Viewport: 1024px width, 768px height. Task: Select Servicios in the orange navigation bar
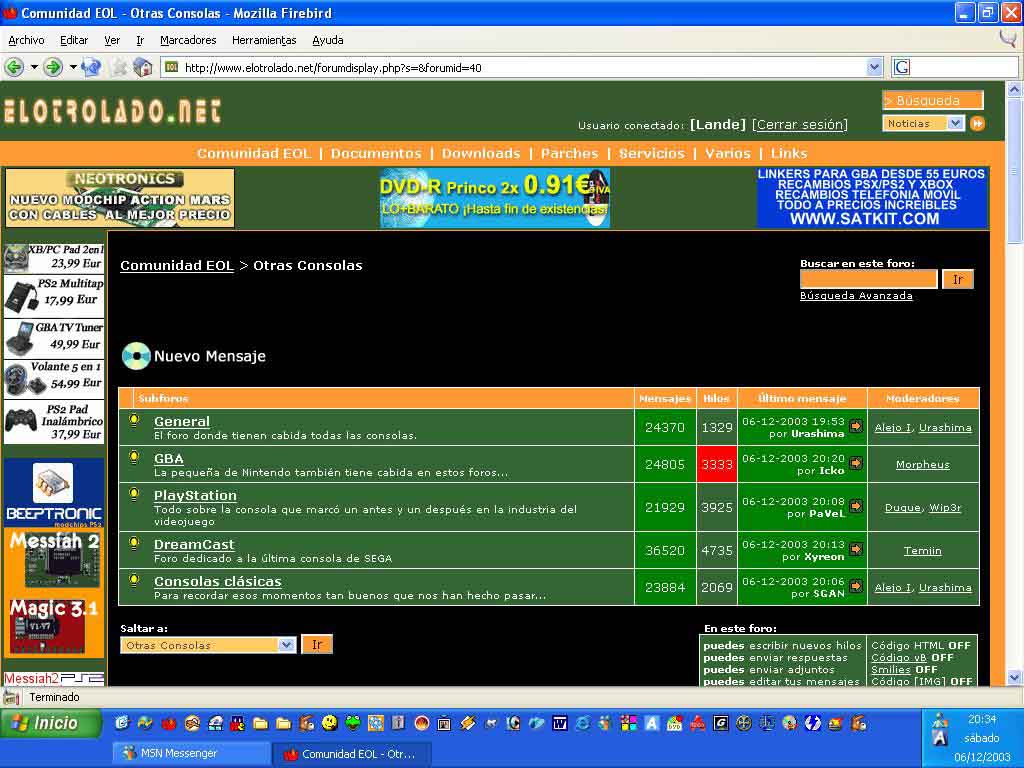point(652,153)
